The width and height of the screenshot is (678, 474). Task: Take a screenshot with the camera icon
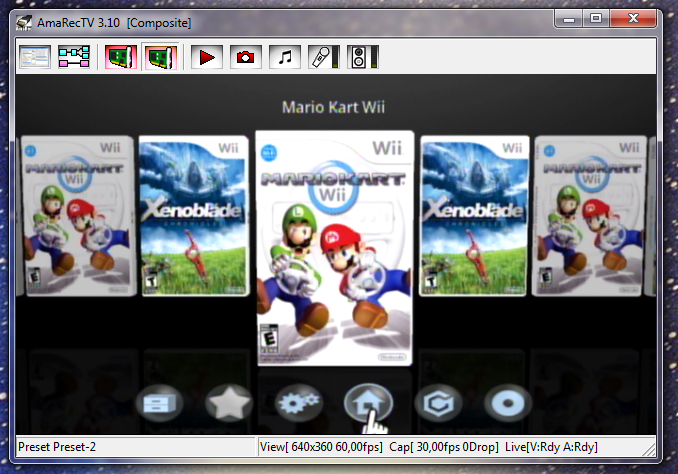(246, 57)
